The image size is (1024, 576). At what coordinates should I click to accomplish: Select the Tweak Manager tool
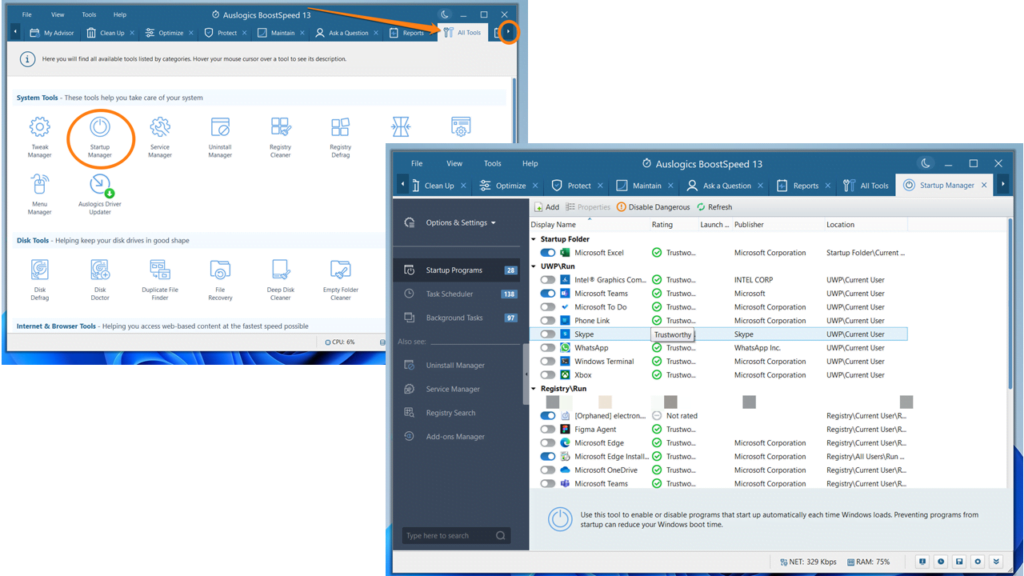39,130
